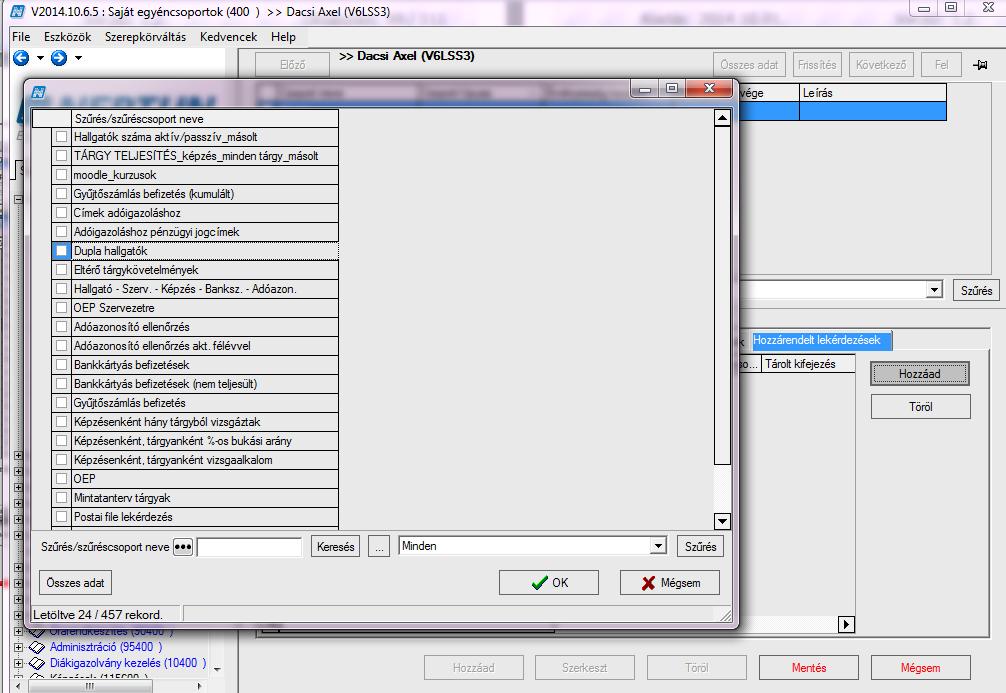Click the 'Tárolt kifejezés' column header
The width and height of the screenshot is (1006, 693).
(x=807, y=364)
